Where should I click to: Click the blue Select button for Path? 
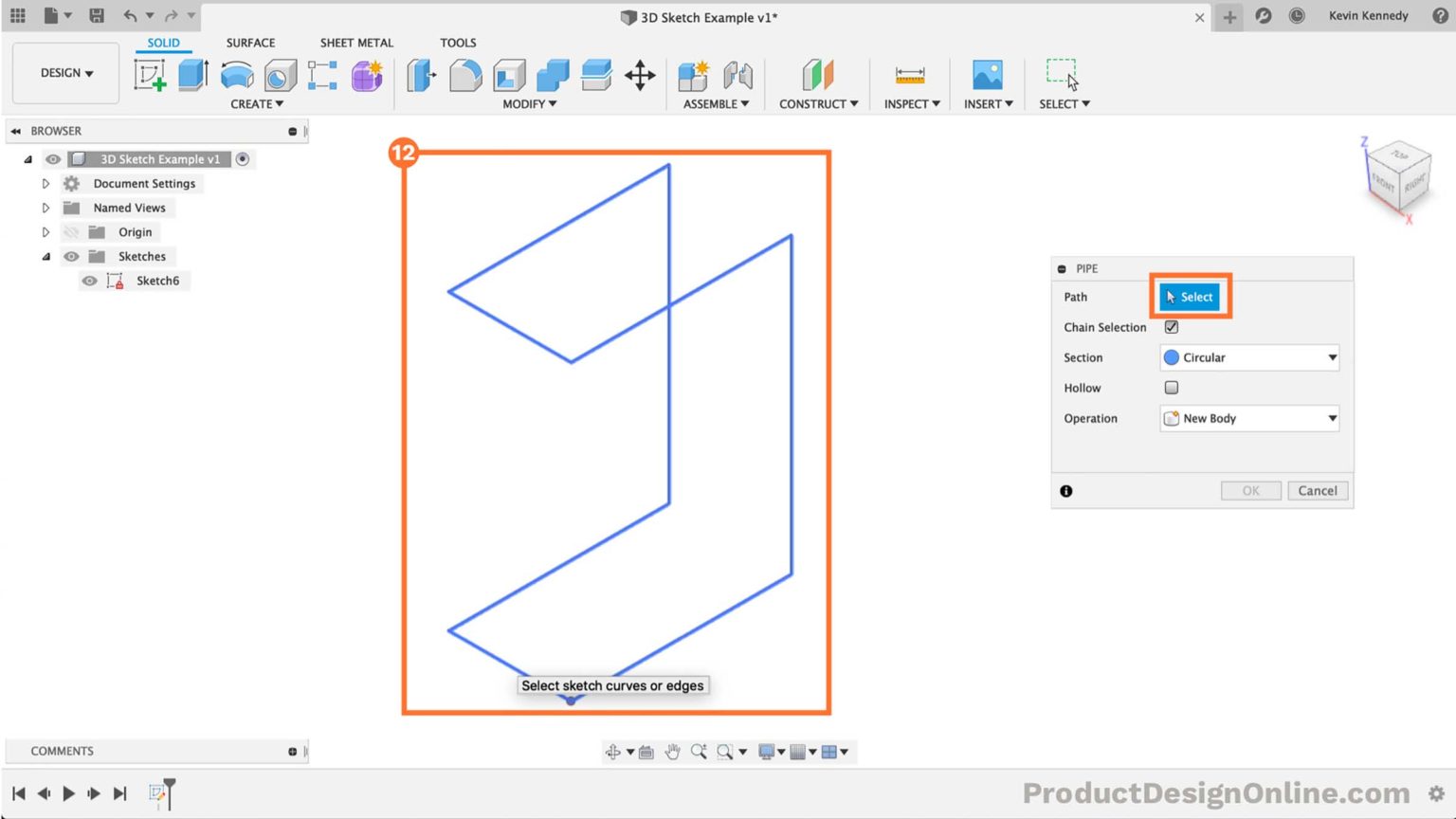[x=1190, y=297]
